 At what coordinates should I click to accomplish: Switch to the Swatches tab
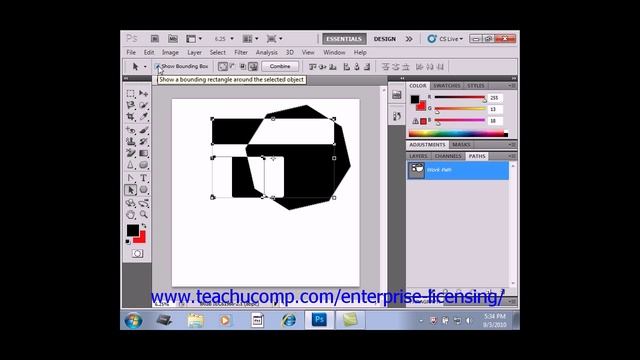coord(447,86)
